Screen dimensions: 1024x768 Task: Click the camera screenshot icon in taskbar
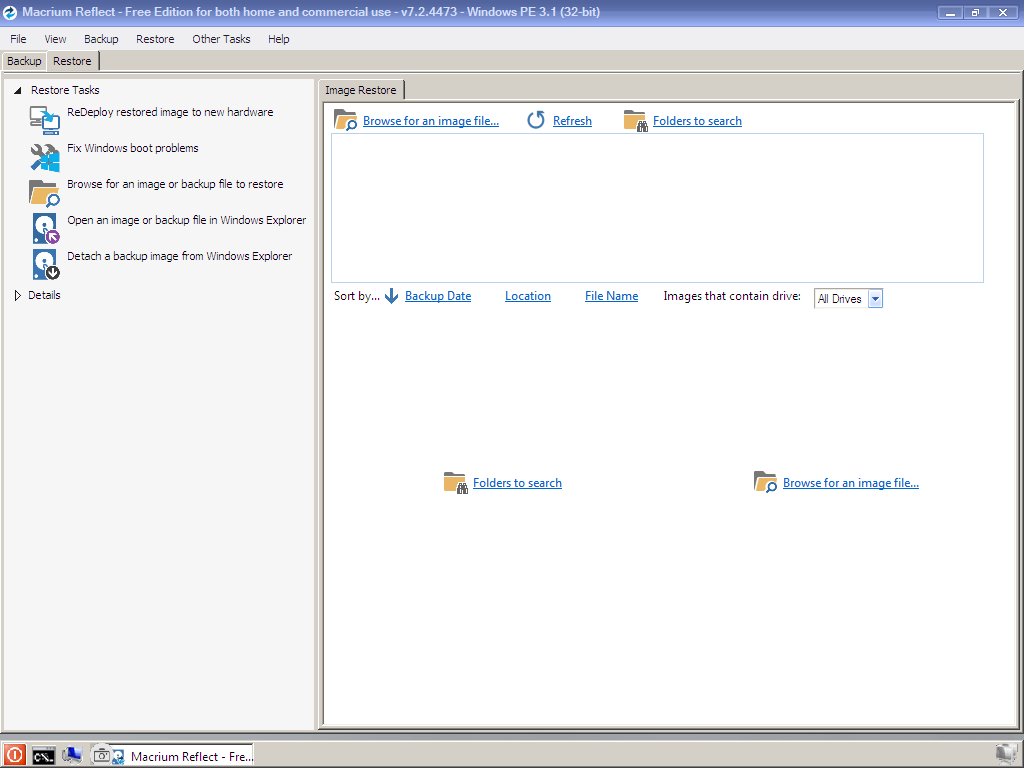(101, 756)
